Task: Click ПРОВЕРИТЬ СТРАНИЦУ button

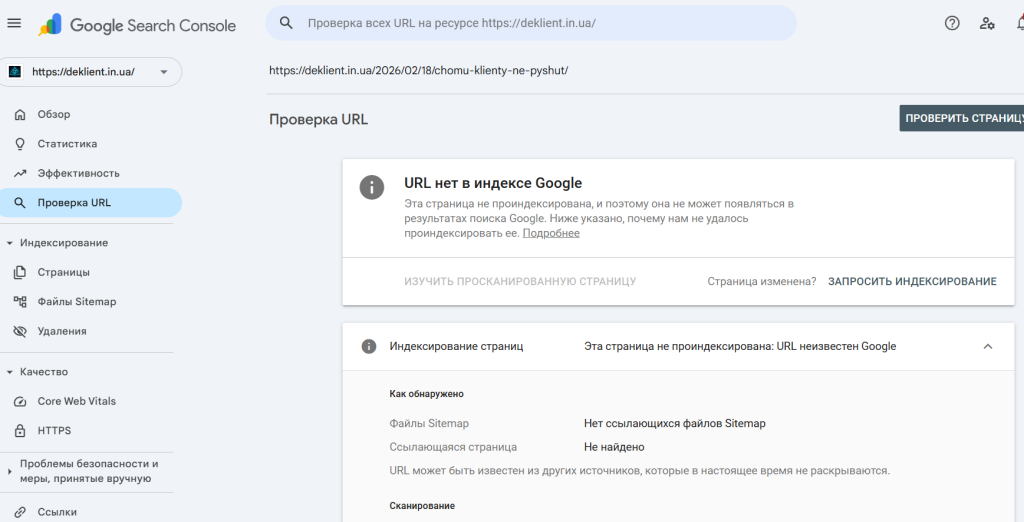Action: coord(962,118)
